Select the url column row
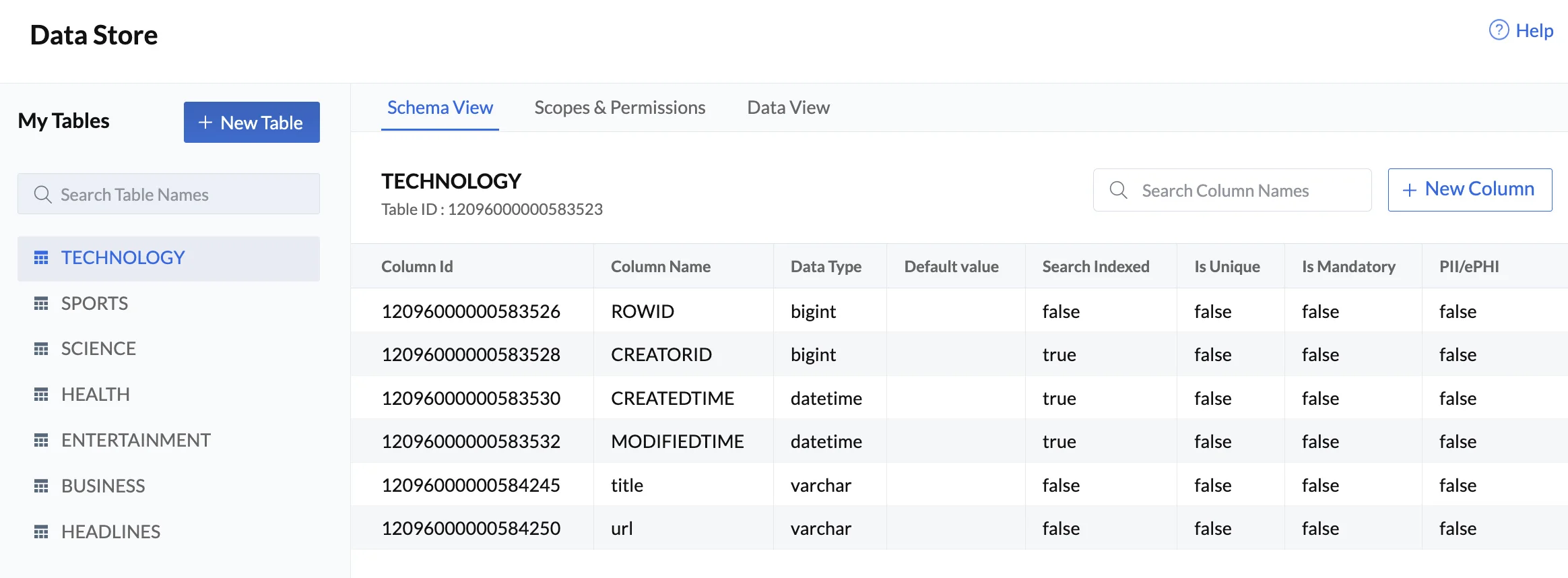Image resolution: width=1568 pixels, height=578 pixels. click(x=622, y=528)
